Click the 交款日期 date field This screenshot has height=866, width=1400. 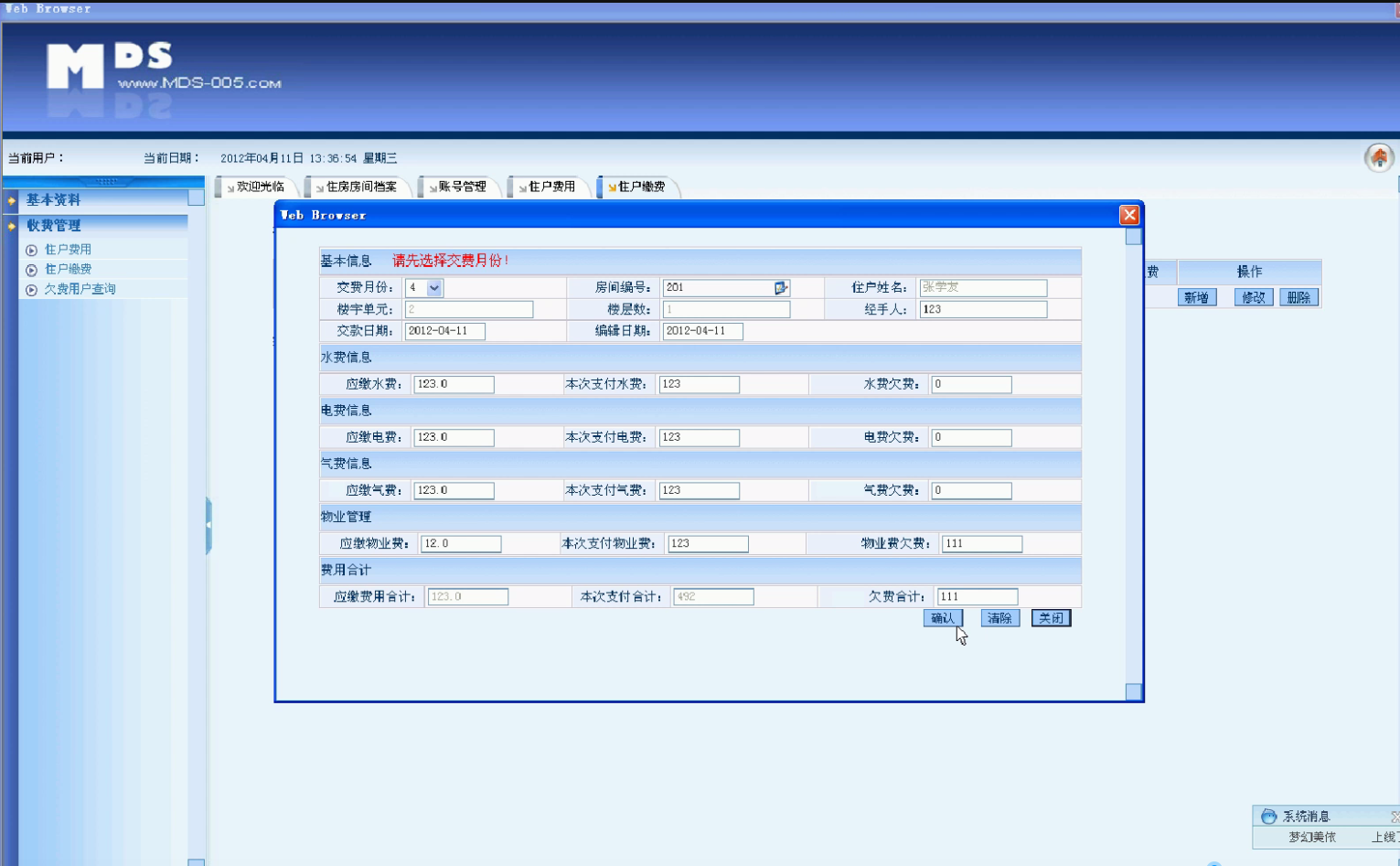[x=445, y=331]
